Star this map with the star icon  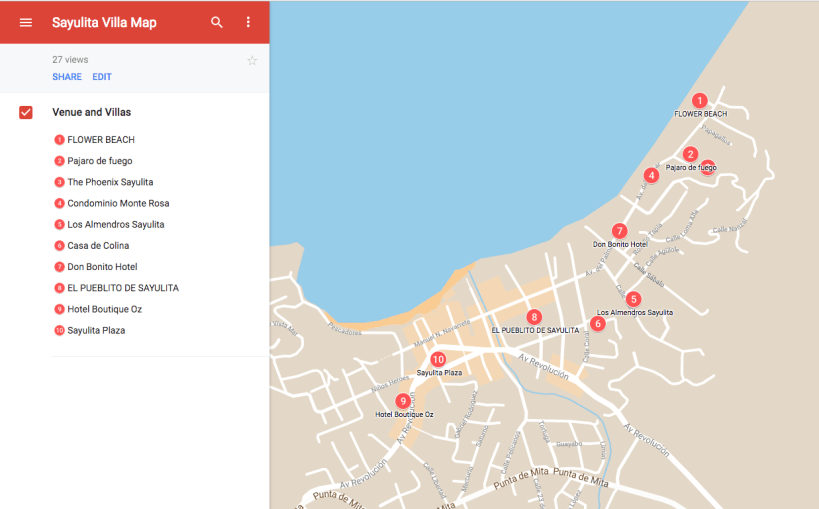point(252,61)
